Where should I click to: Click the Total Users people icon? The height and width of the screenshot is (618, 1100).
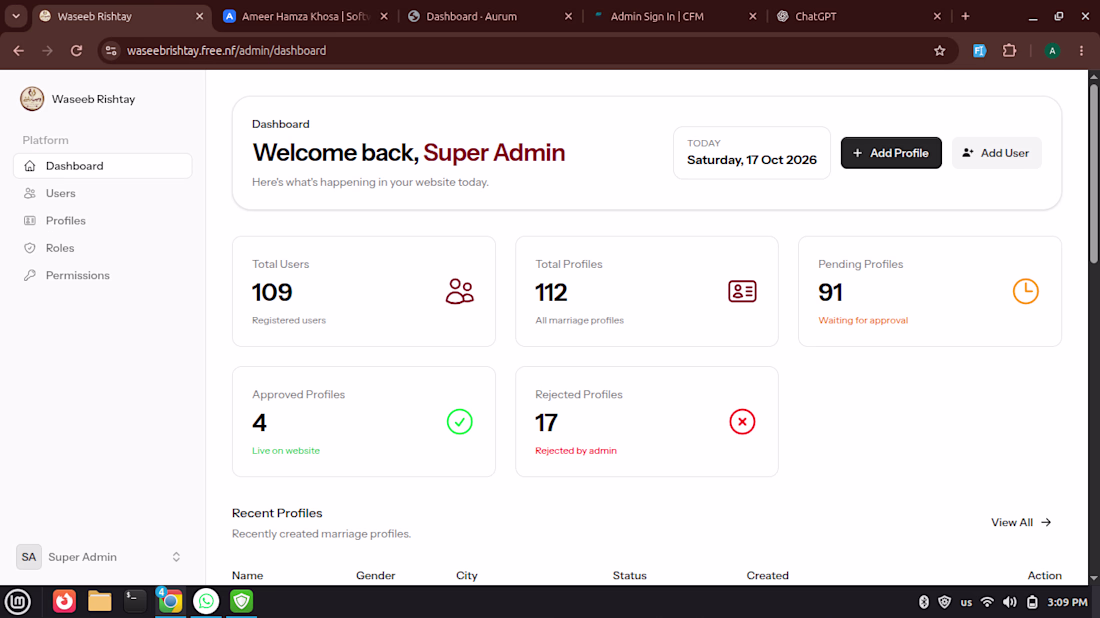460,291
